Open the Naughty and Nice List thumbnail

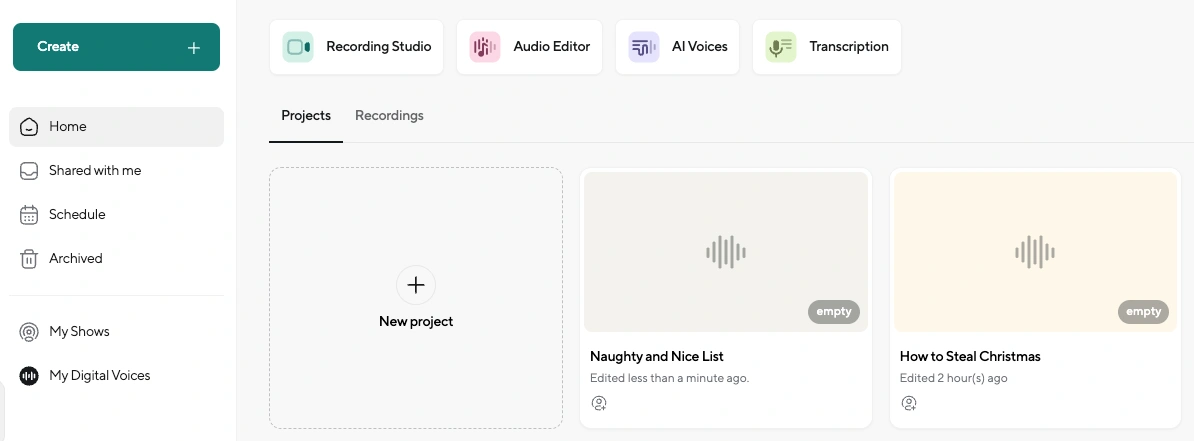[x=726, y=252]
